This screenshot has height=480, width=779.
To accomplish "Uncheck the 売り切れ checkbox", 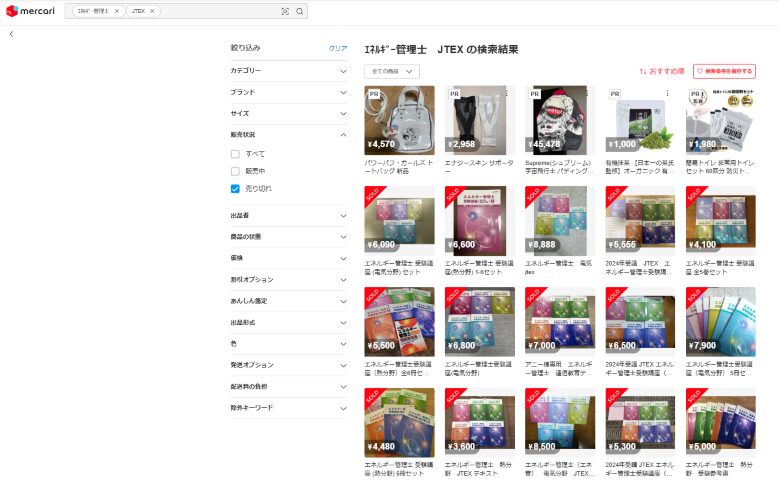I will coord(235,188).
